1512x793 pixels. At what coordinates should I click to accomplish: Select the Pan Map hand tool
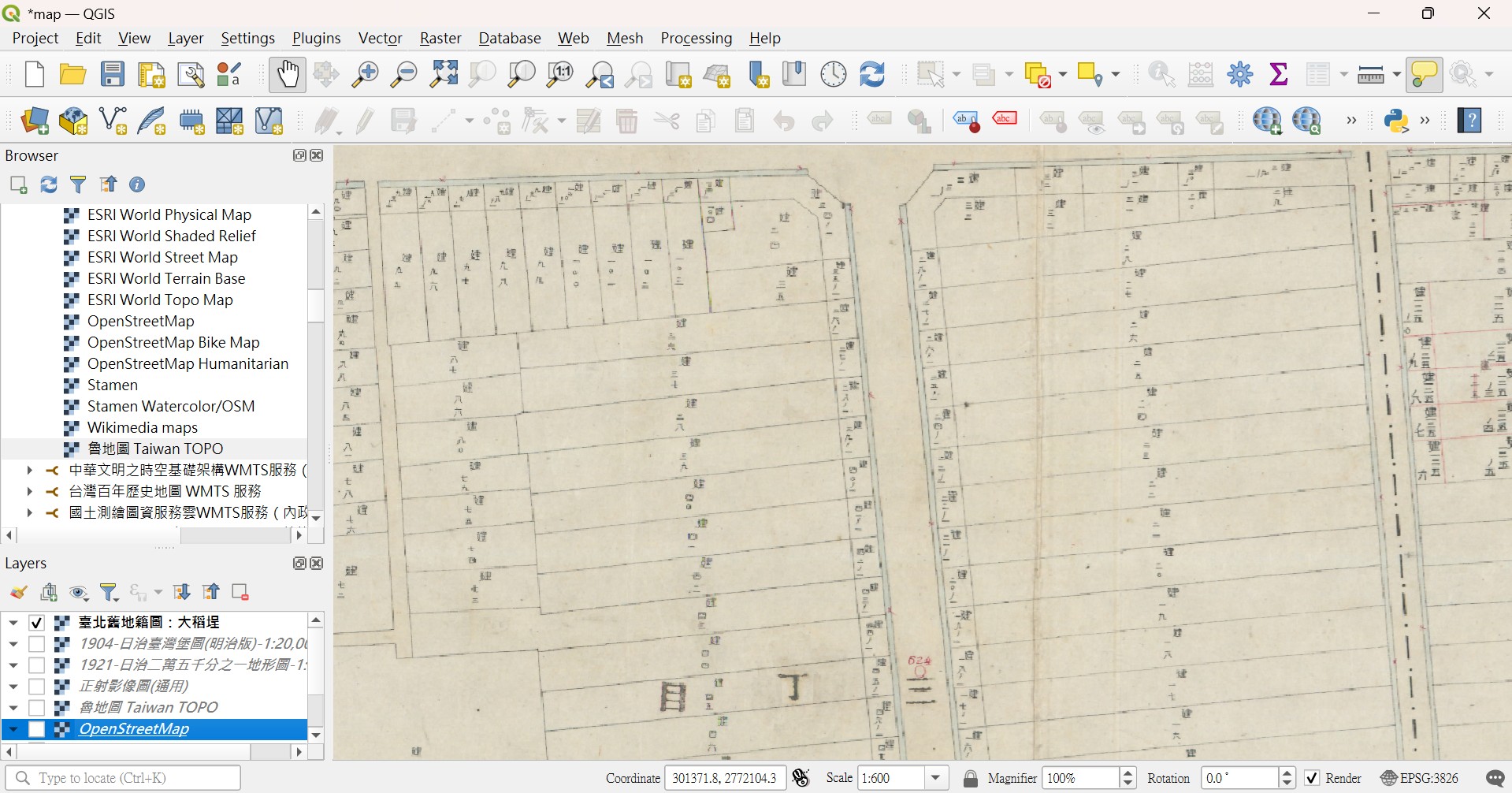coord(288,74)
